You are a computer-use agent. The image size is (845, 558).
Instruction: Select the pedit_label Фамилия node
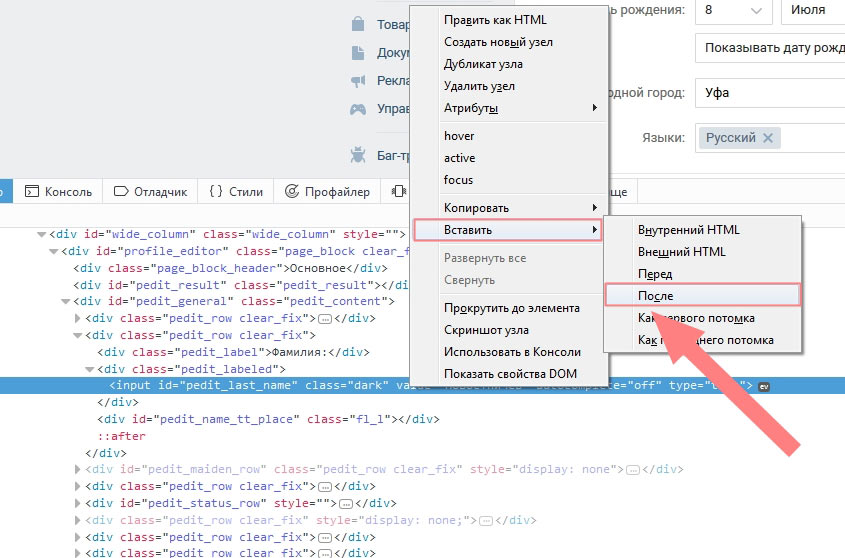click(233, 352)
